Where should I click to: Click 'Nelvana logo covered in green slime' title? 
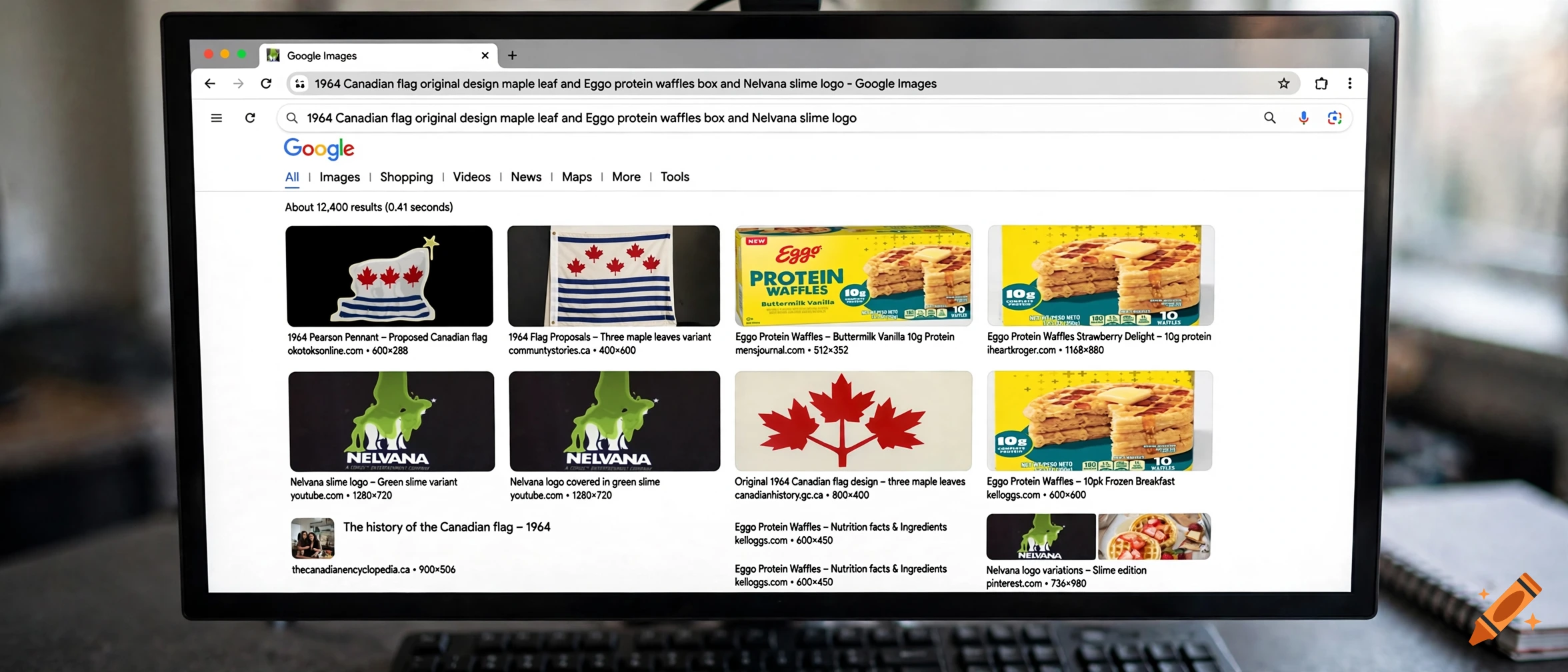pos(585,482)
